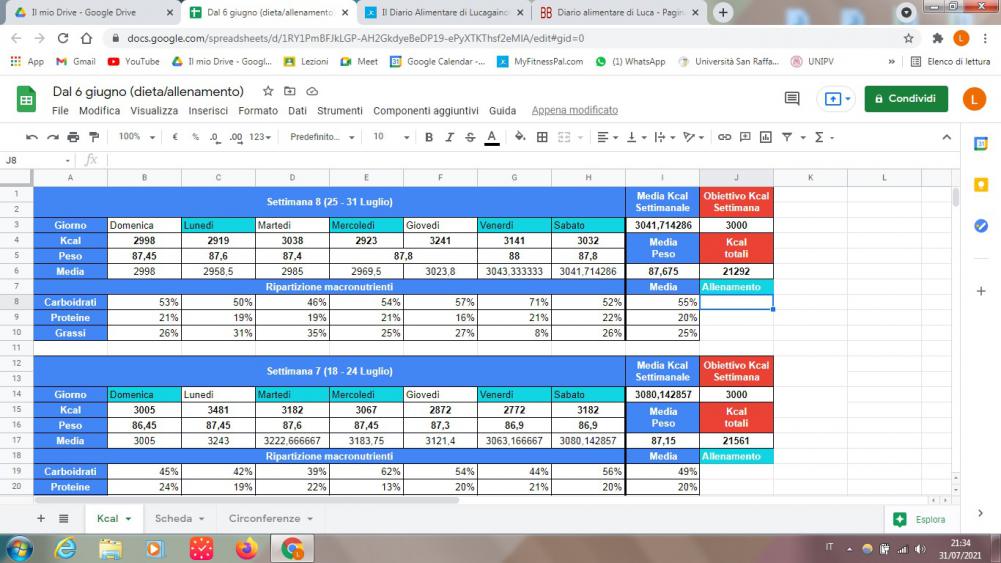Toggle bold formatting
This screenshot has width=1001, height=563.
tap(429, 137)
